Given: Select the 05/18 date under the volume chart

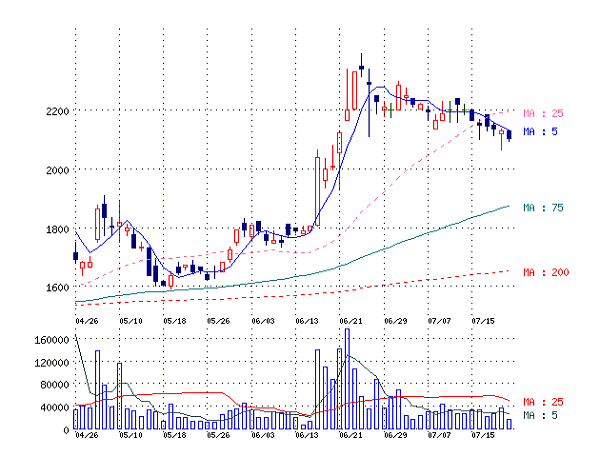Looking at the screenshot, I should coord(174,435).
